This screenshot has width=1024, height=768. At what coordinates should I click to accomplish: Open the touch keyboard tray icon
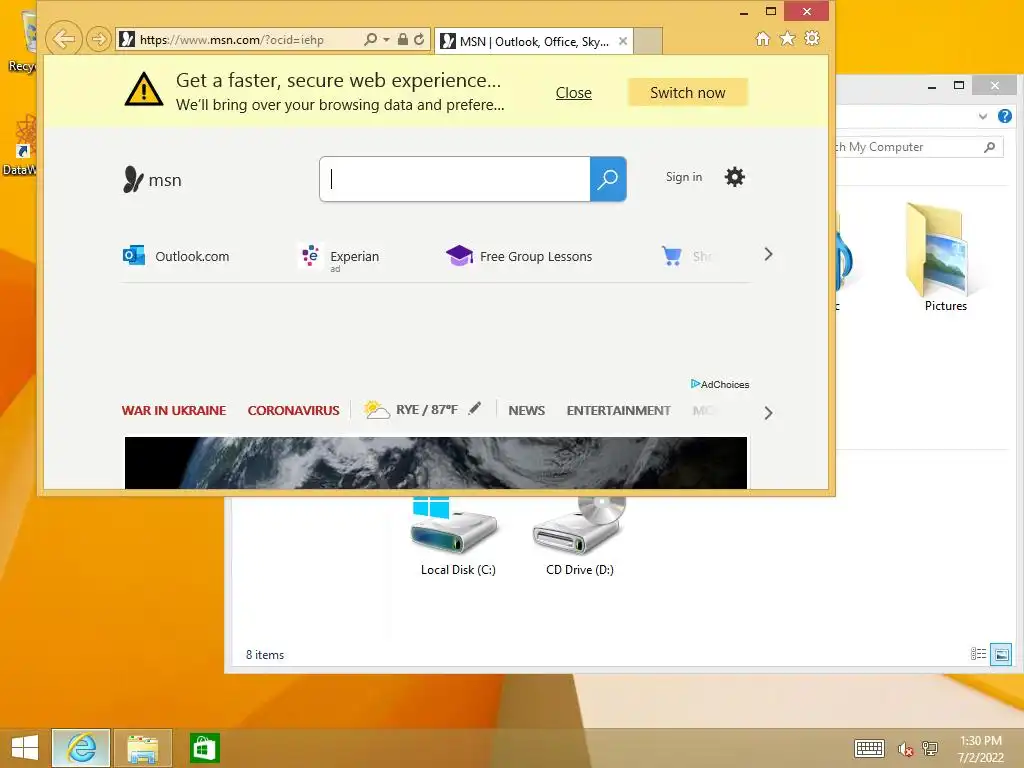869,748
